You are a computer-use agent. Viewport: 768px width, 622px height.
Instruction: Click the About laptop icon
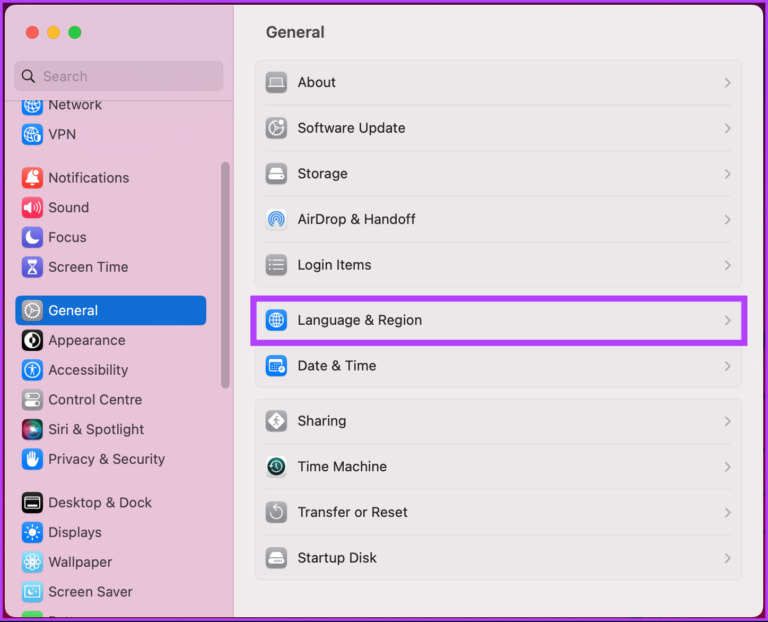(x=276, y=82)
